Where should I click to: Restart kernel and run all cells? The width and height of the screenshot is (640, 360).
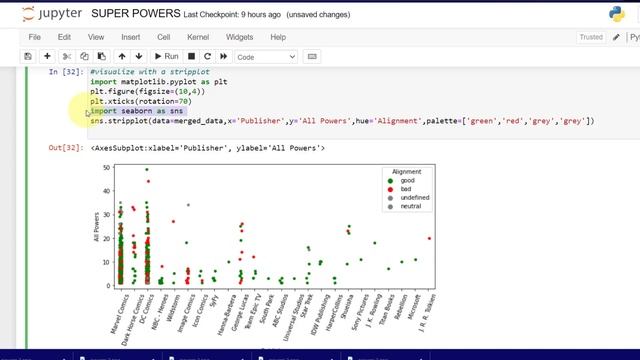click(x=224, y=57)
